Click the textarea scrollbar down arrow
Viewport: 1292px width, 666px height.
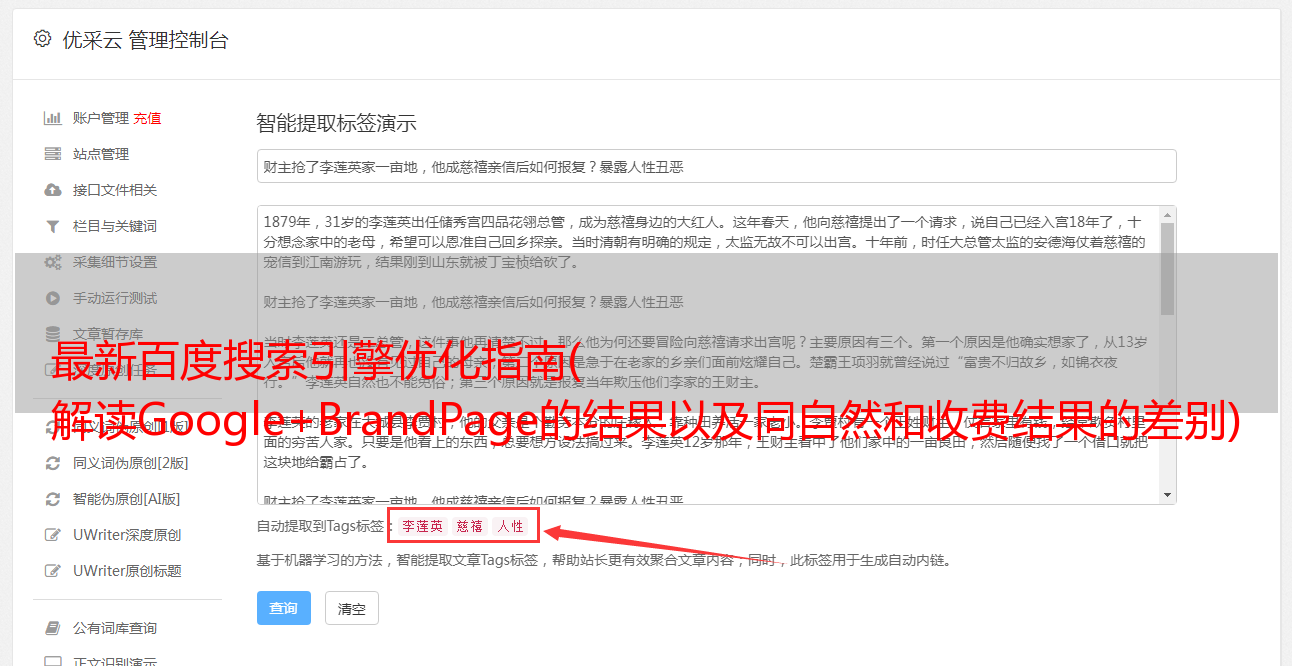1167,495
